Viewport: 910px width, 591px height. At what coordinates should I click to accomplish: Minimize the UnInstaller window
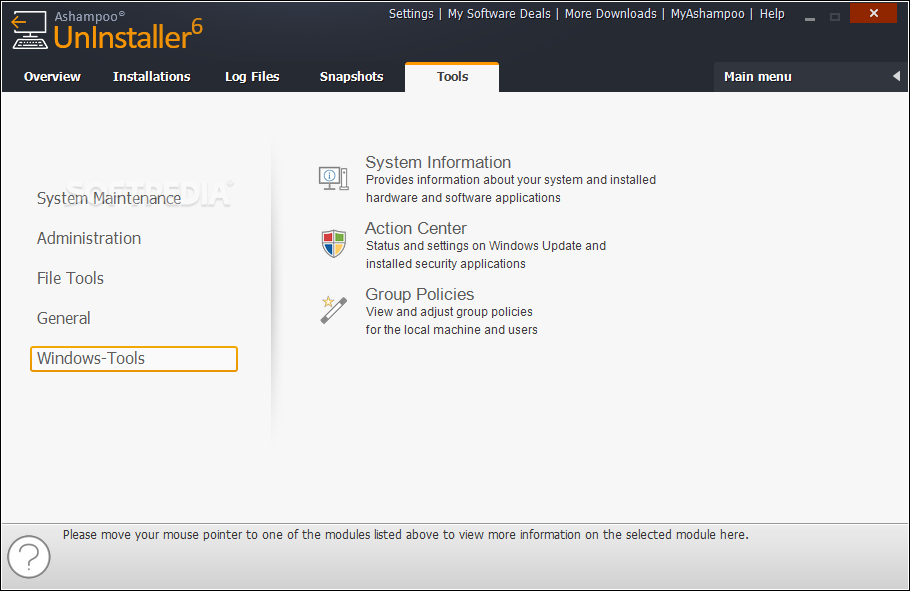[810, 17]
